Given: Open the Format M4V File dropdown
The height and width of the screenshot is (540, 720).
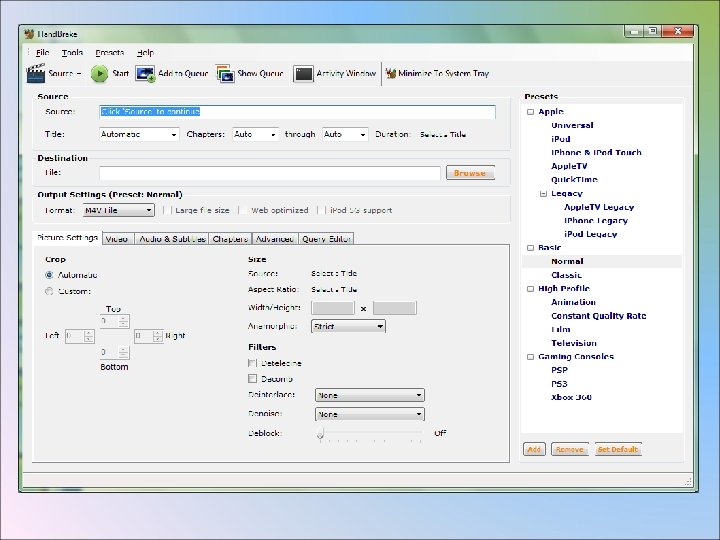Looking at the screenshot, I should [x=118, y=210].
